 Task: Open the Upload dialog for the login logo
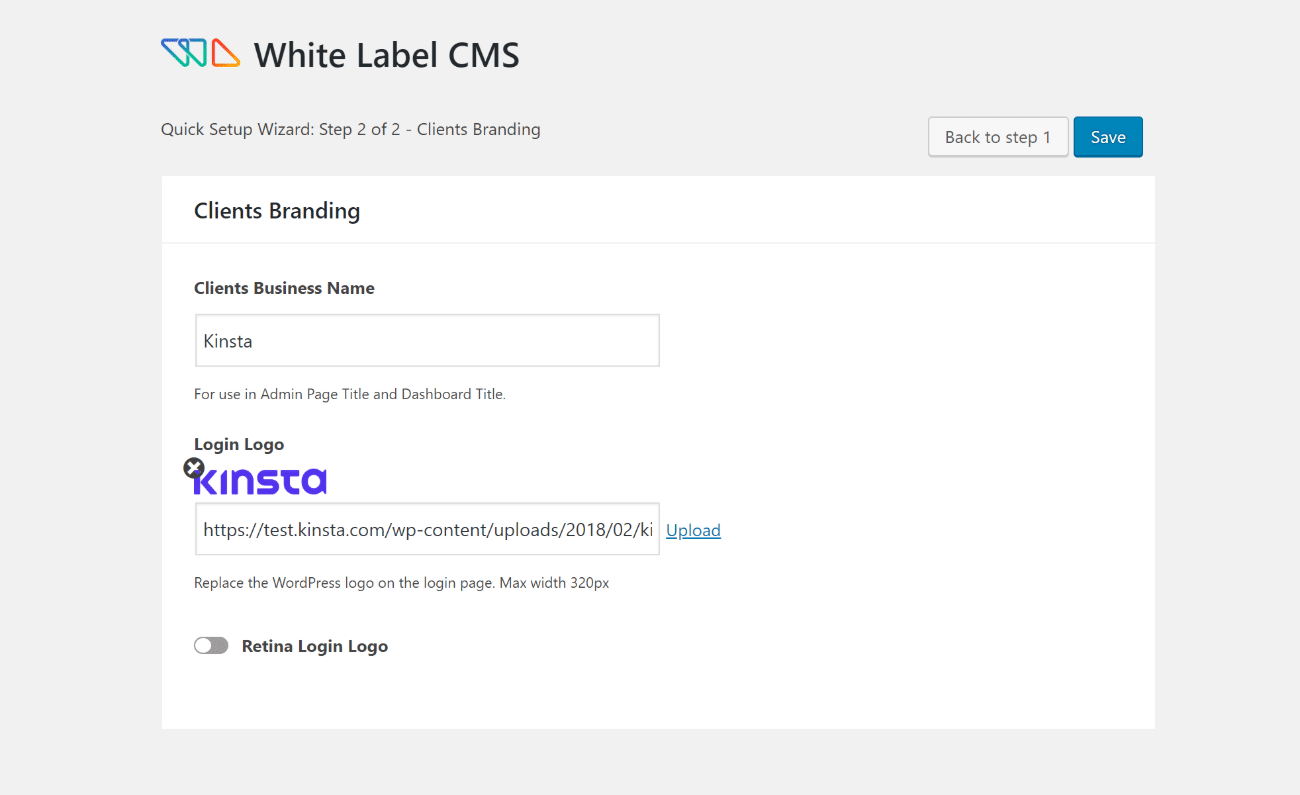693,529
